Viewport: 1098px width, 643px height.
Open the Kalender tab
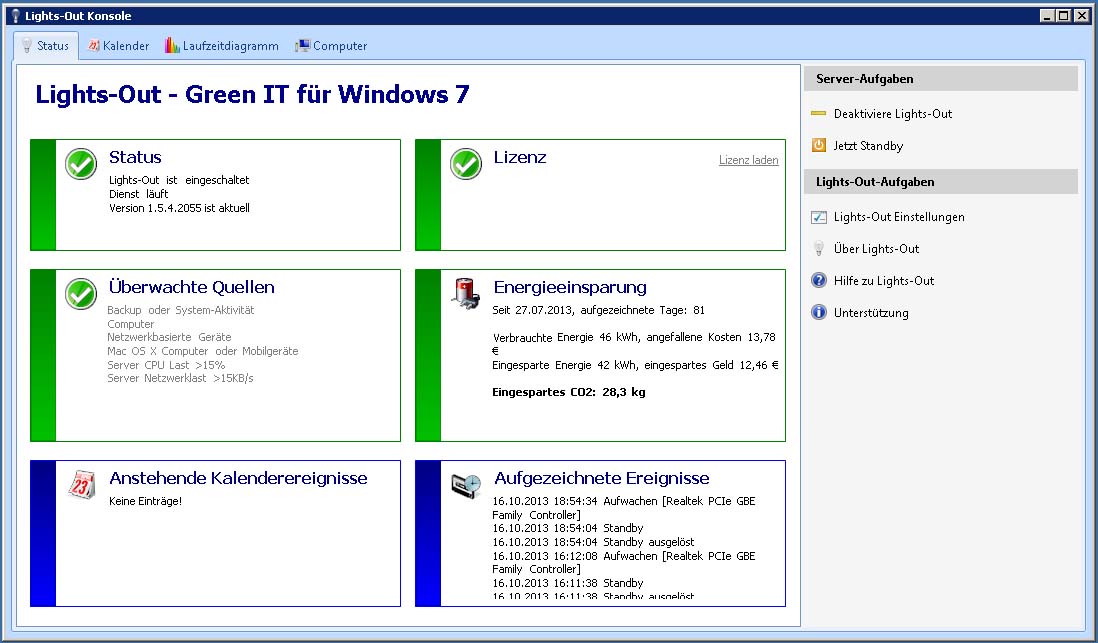coord(118,46)
